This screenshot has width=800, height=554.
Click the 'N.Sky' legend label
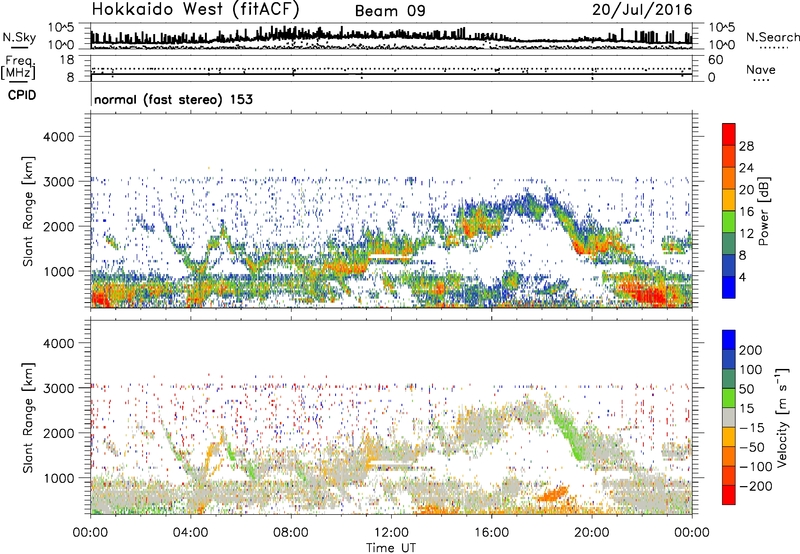(19, 38)
